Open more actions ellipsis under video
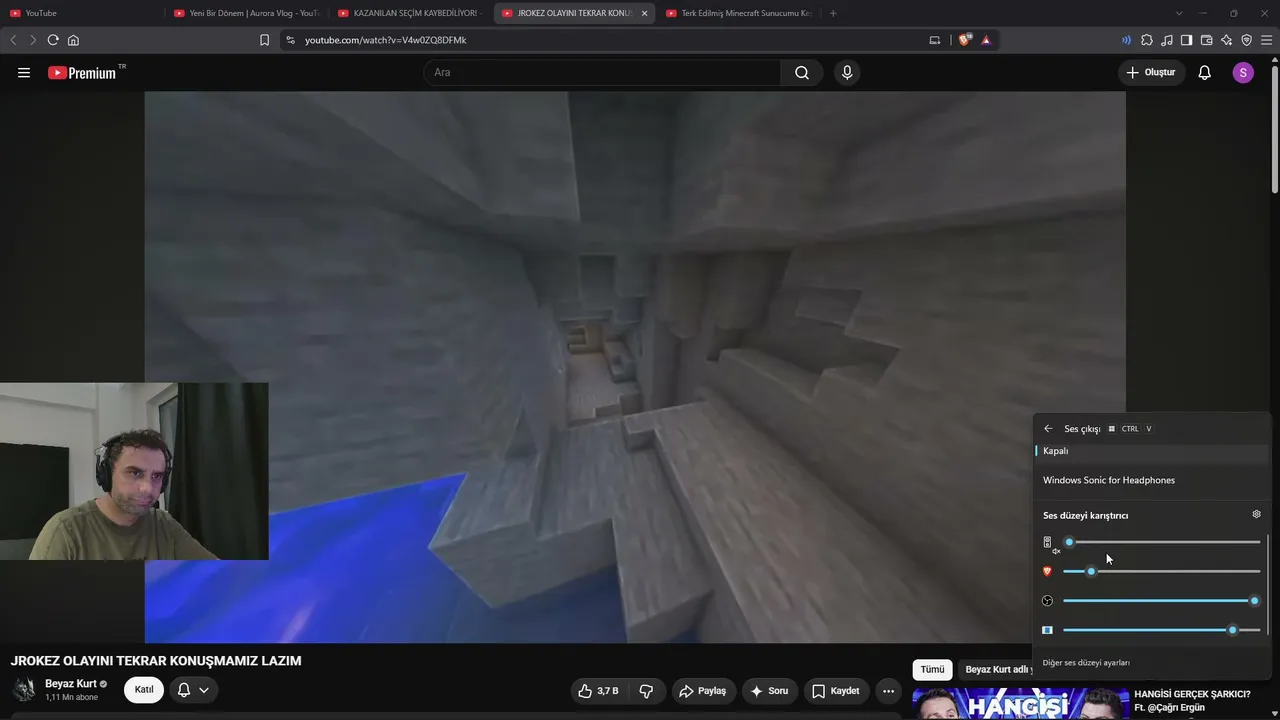The image size is (1280, 720). click(x=888, y=691)
